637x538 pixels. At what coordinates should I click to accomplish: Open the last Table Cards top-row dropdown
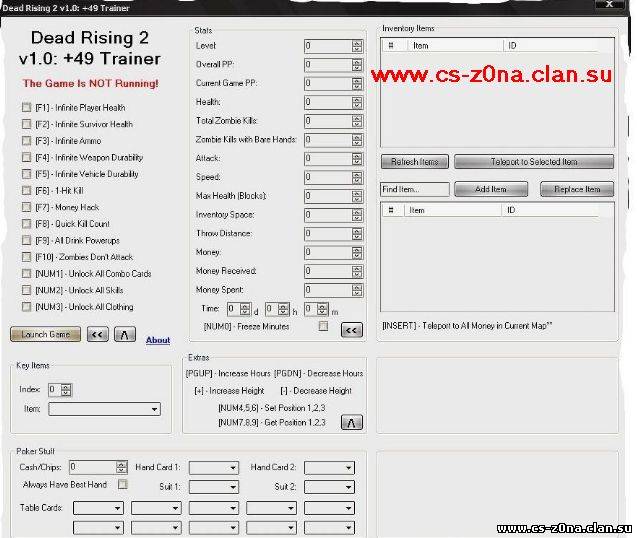[x=329, y=508]
